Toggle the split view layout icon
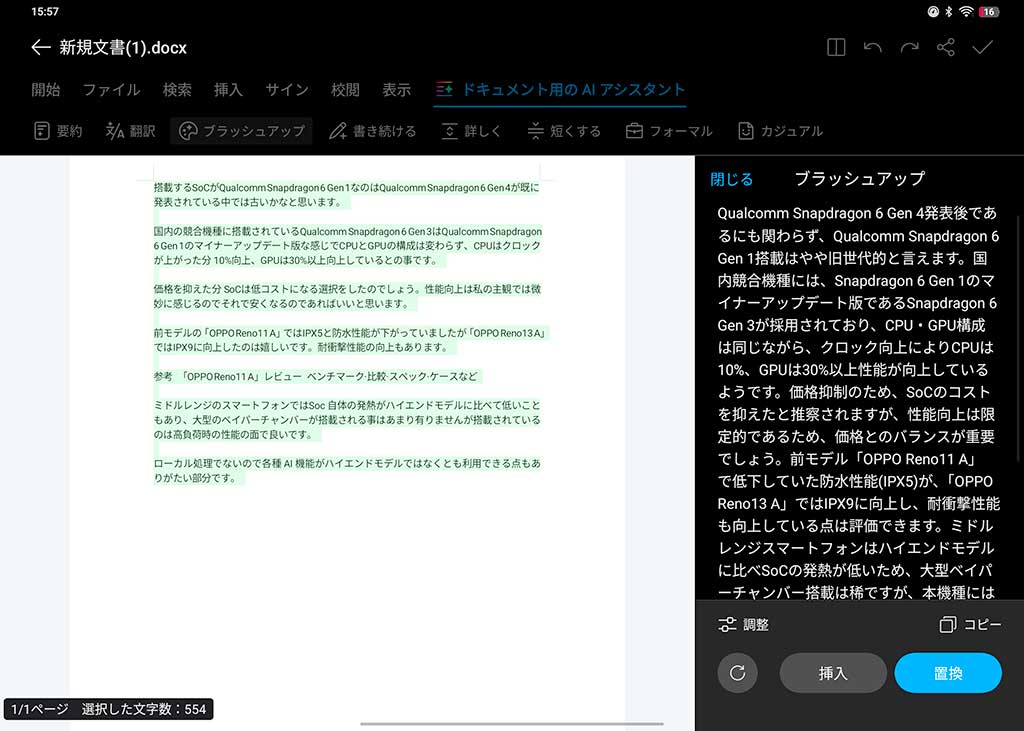This screenshot has width=1024, height=731. pyautogui.click(x=836, y=47)
